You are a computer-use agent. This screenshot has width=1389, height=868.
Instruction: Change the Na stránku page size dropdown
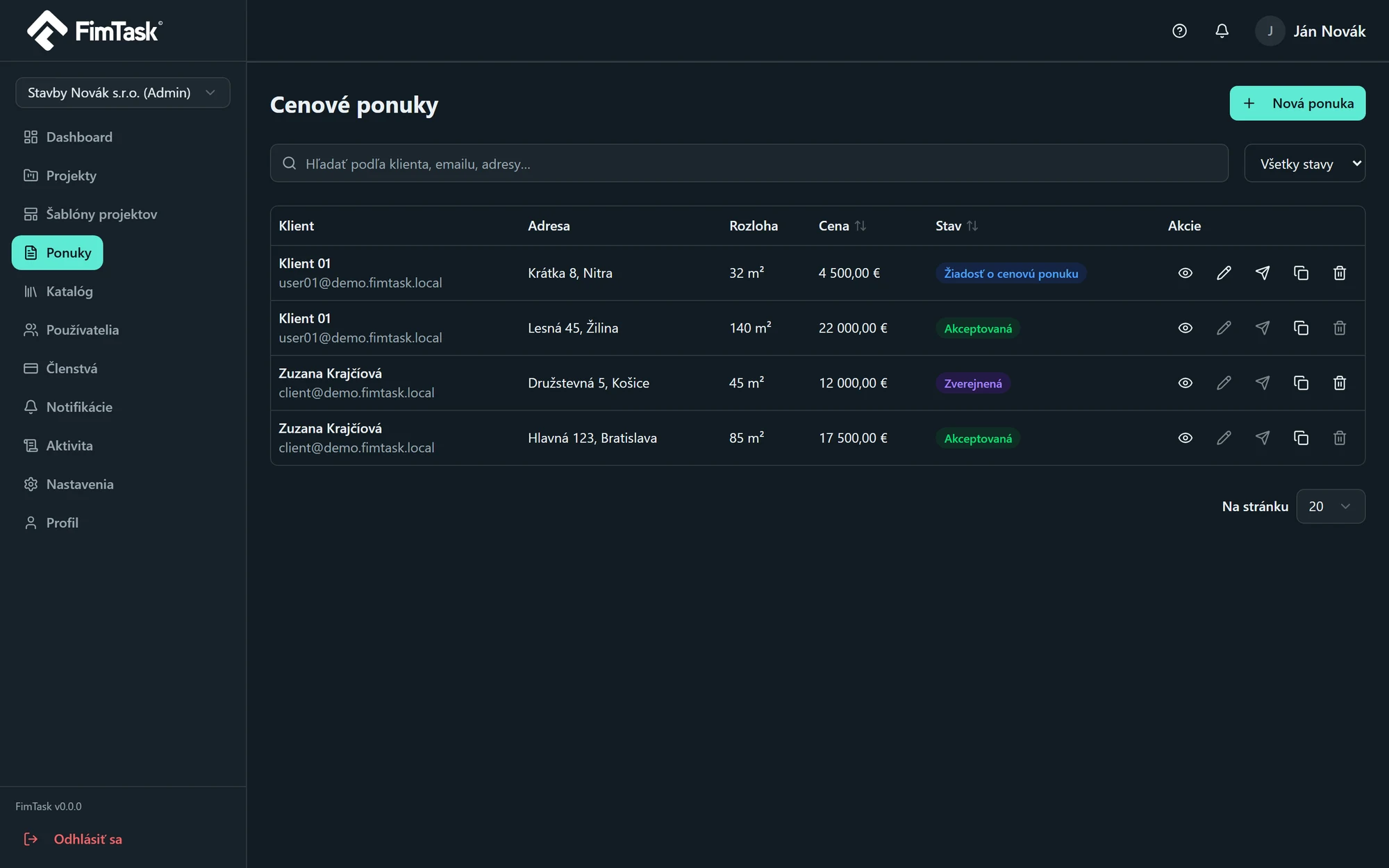click(1330, 506)
